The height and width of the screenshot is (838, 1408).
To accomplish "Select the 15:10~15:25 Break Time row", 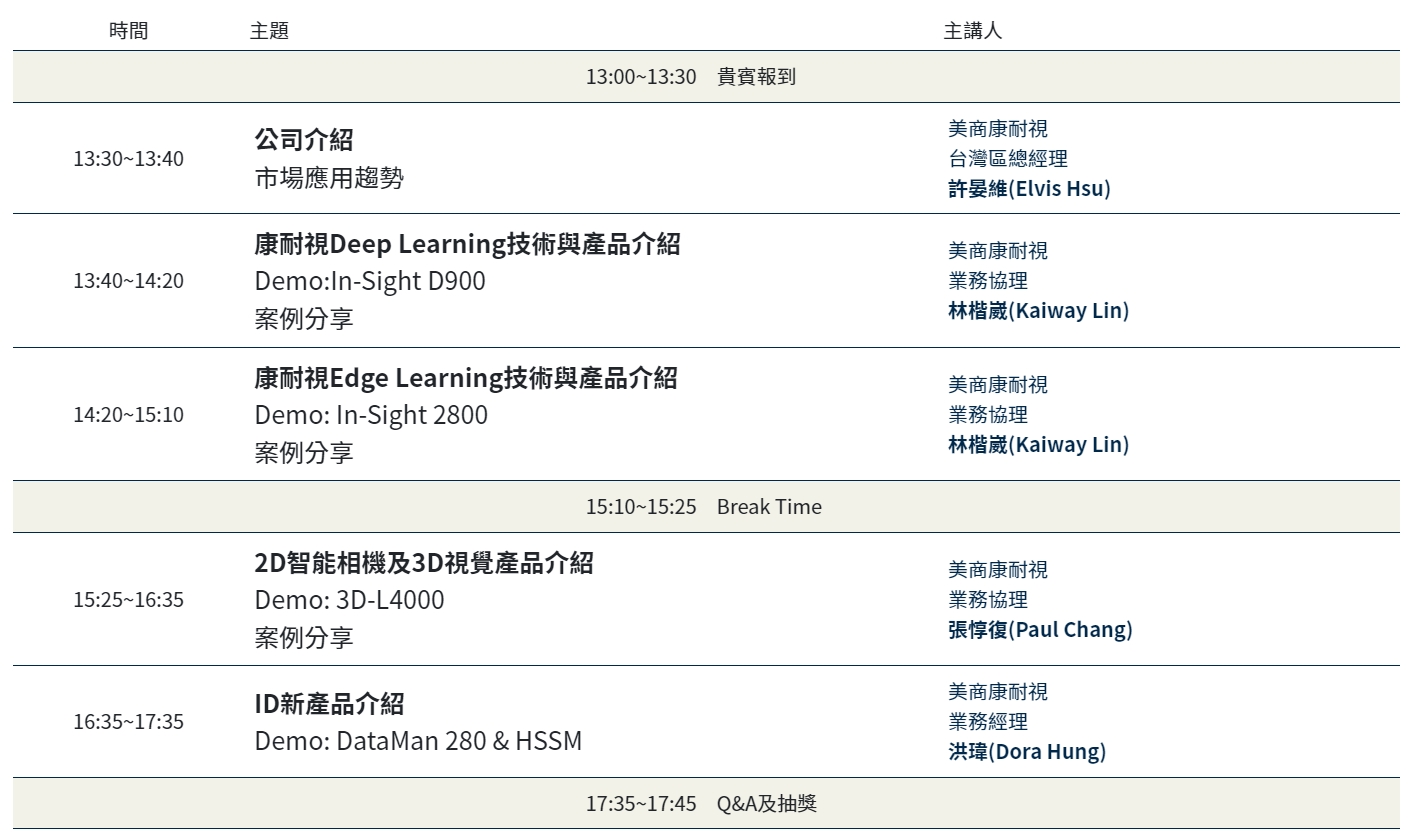I will click(x=706, y=507).
